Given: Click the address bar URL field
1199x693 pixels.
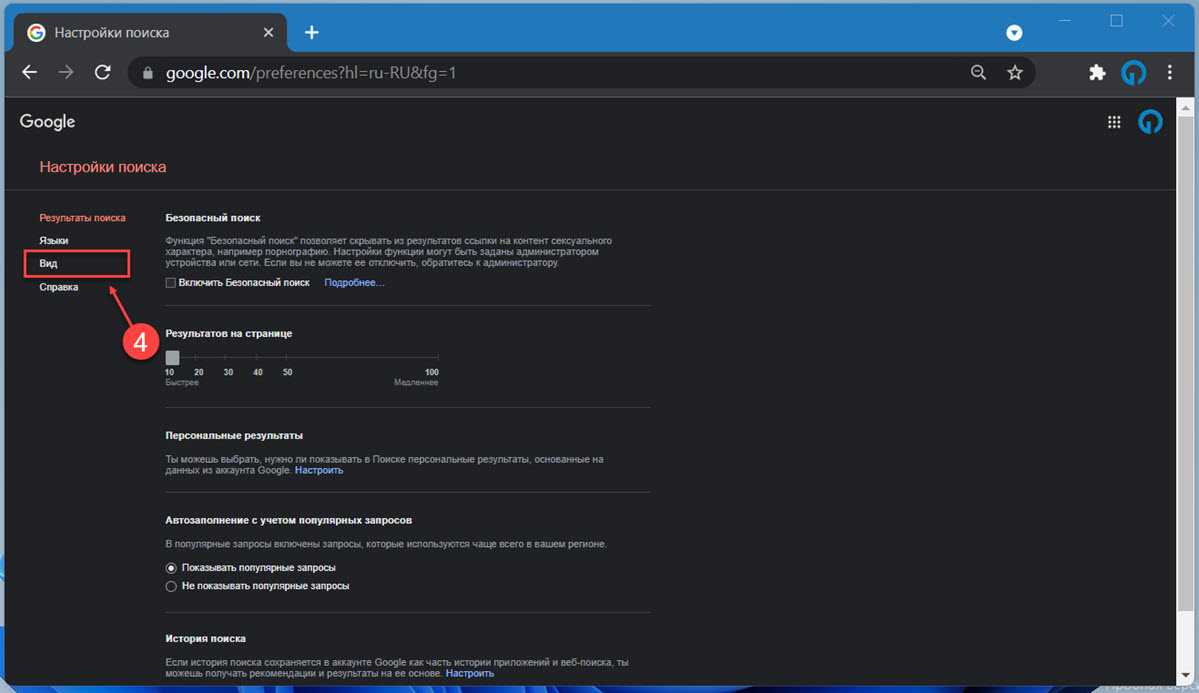Looking at the screenshot, I should [550, 73].
